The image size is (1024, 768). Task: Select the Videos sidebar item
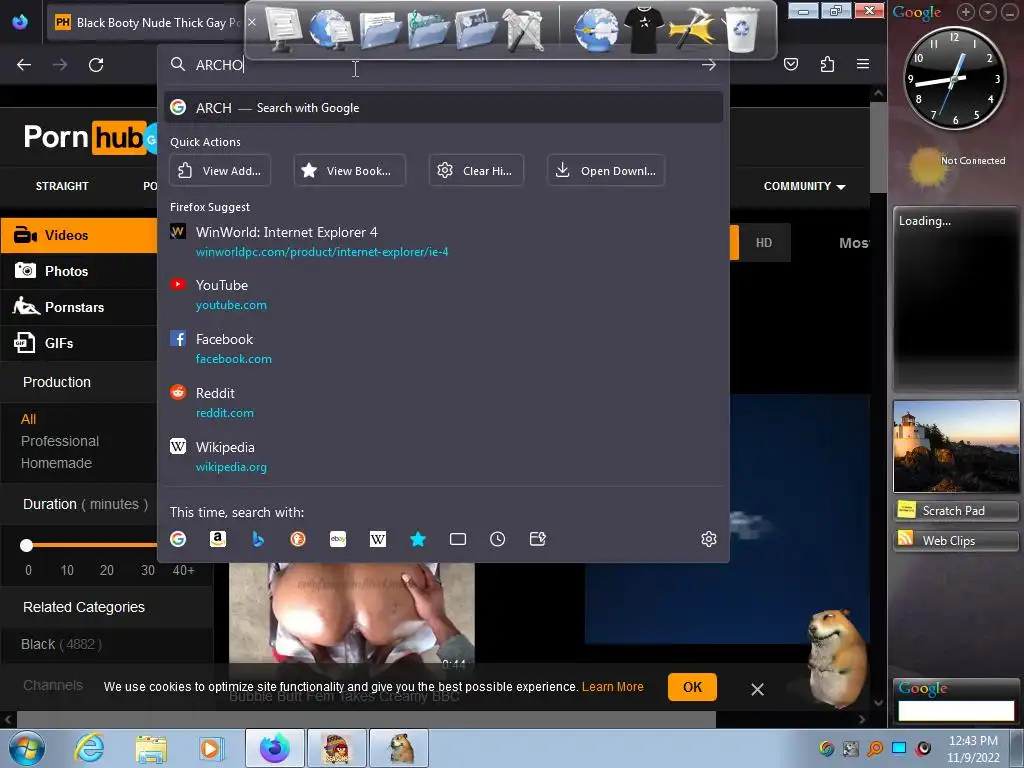[x=78, y=235]
